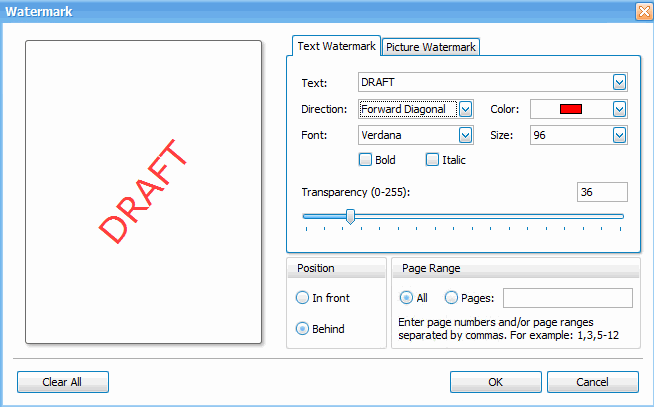Open the Color dropdown arrow
Screen dimensions: 654x407
click(619, 109)
